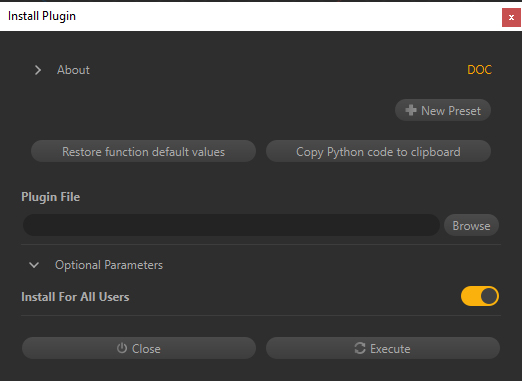Click the Plugin File label
Image resolution: width=522 pixels, height=381 pixels.
(51, 197)
